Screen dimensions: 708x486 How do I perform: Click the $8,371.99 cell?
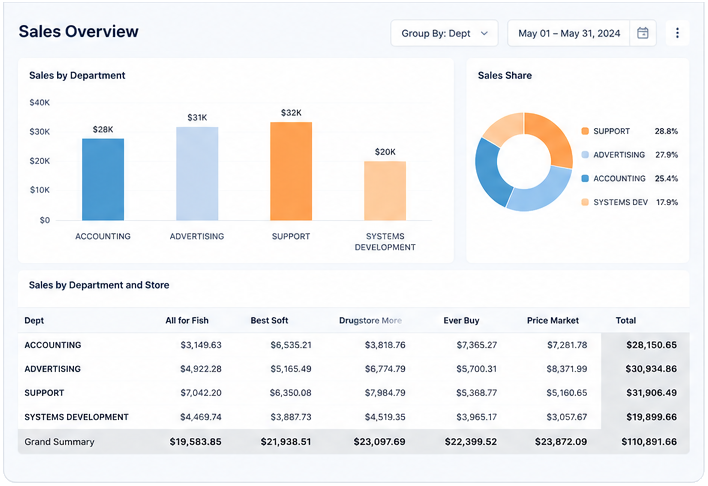point(567,369)
